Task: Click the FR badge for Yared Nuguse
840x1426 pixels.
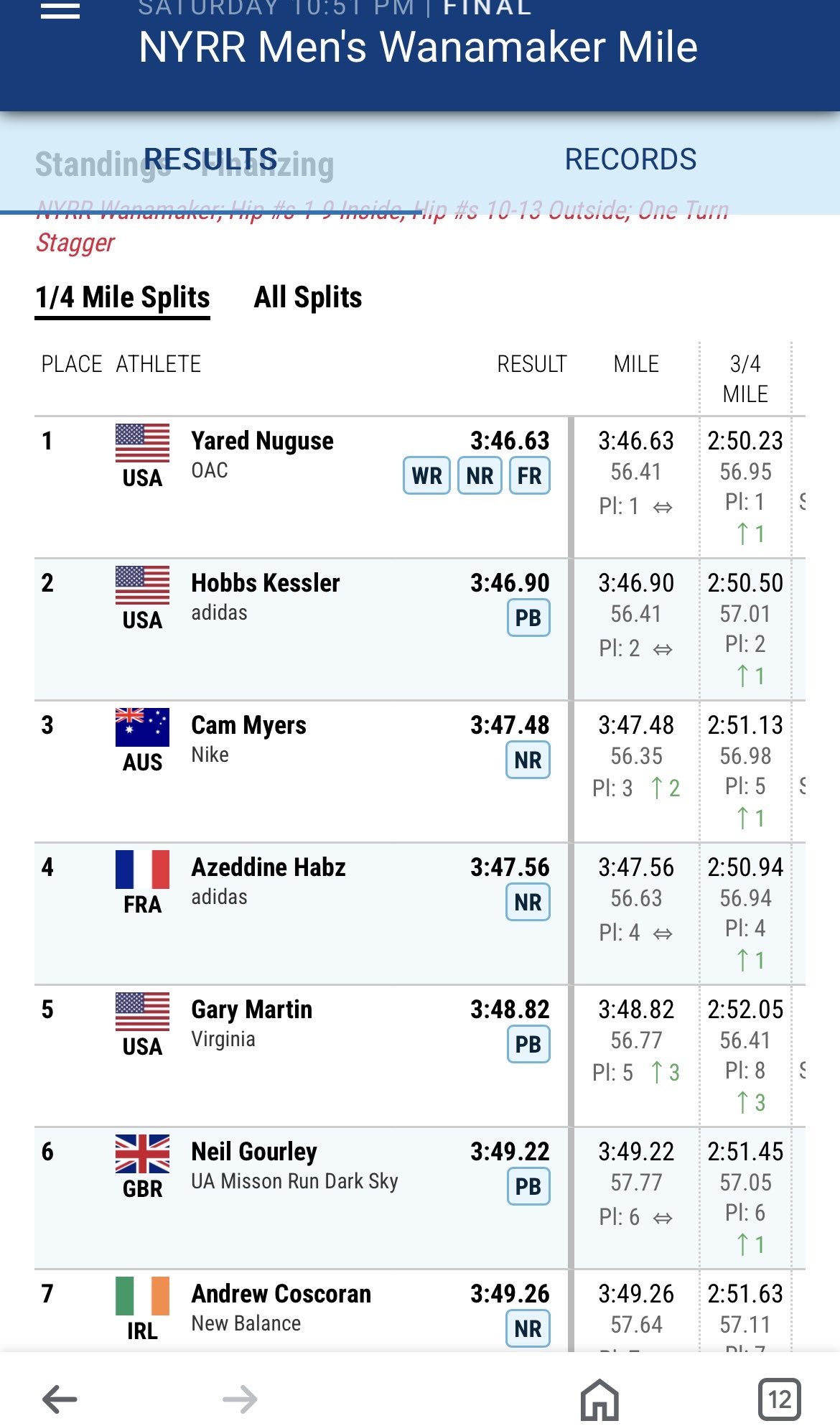Action: tap(530, 475)
